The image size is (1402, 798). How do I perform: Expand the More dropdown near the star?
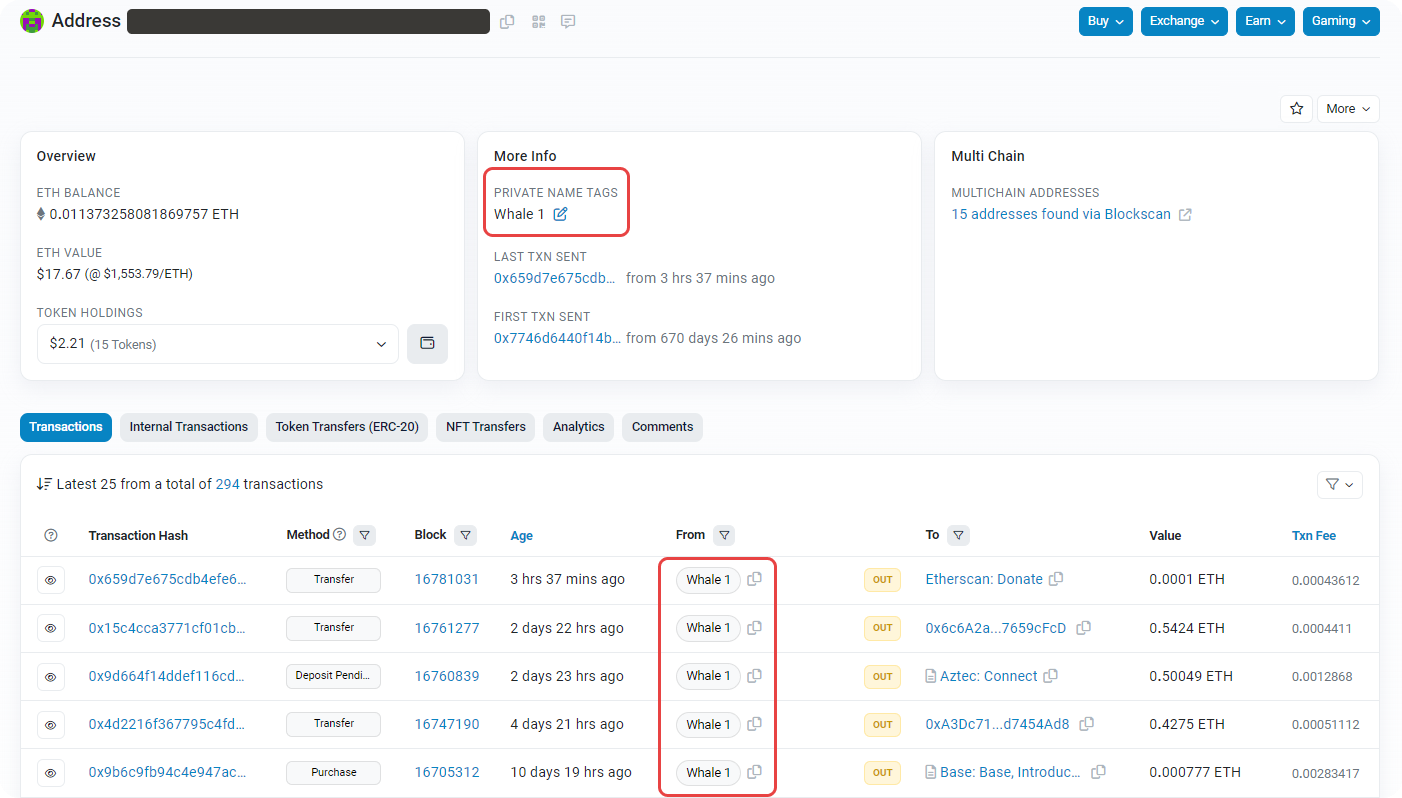[1347, 109]
